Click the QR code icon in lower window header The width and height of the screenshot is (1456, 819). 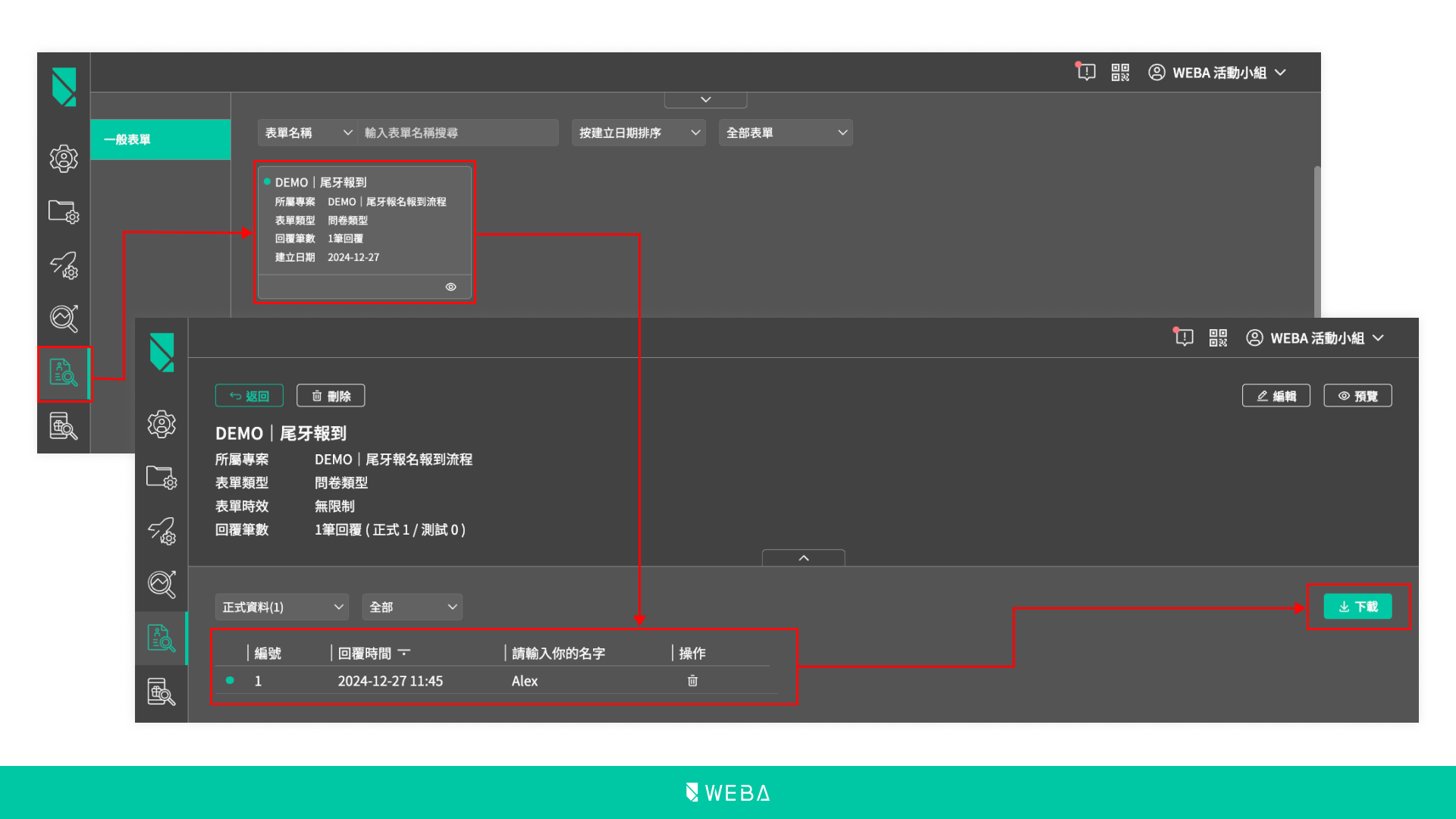[1218, 337]
